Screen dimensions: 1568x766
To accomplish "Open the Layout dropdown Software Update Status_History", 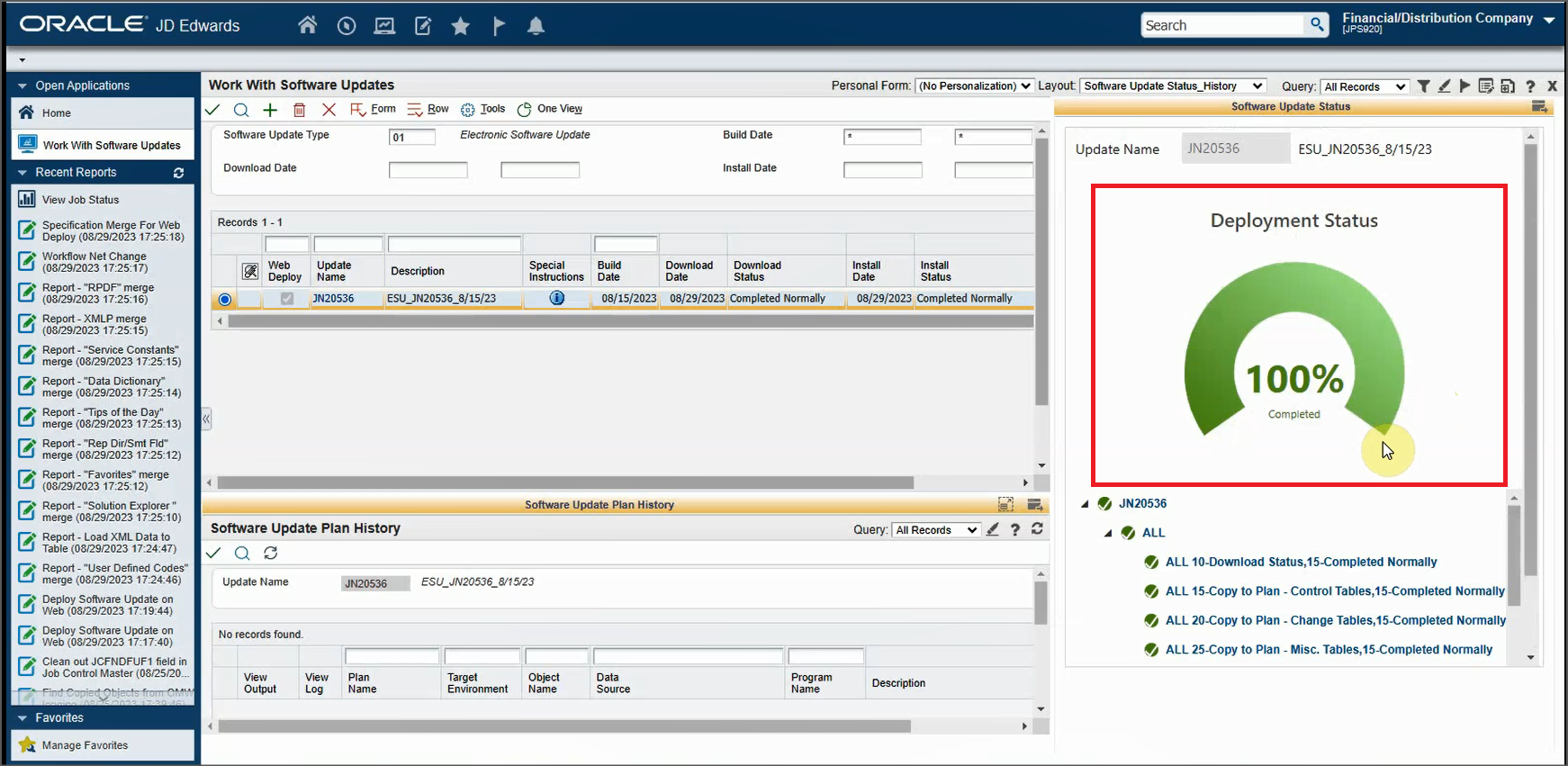I will [1174, 86].
